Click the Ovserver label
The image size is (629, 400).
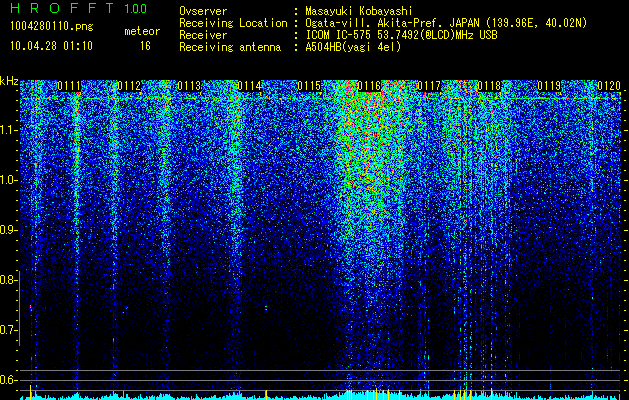click(x=203, y=11)
